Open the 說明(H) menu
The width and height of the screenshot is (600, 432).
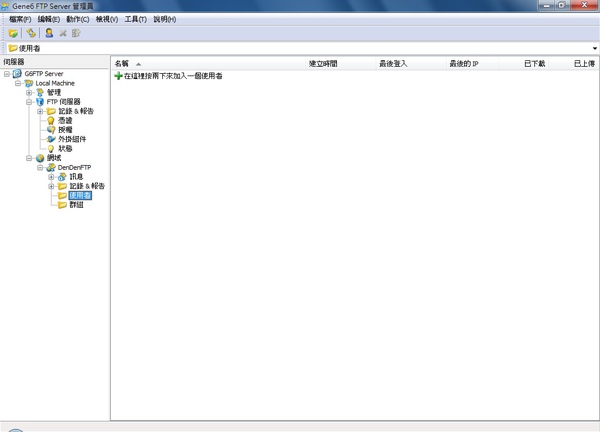coord(165,19)
